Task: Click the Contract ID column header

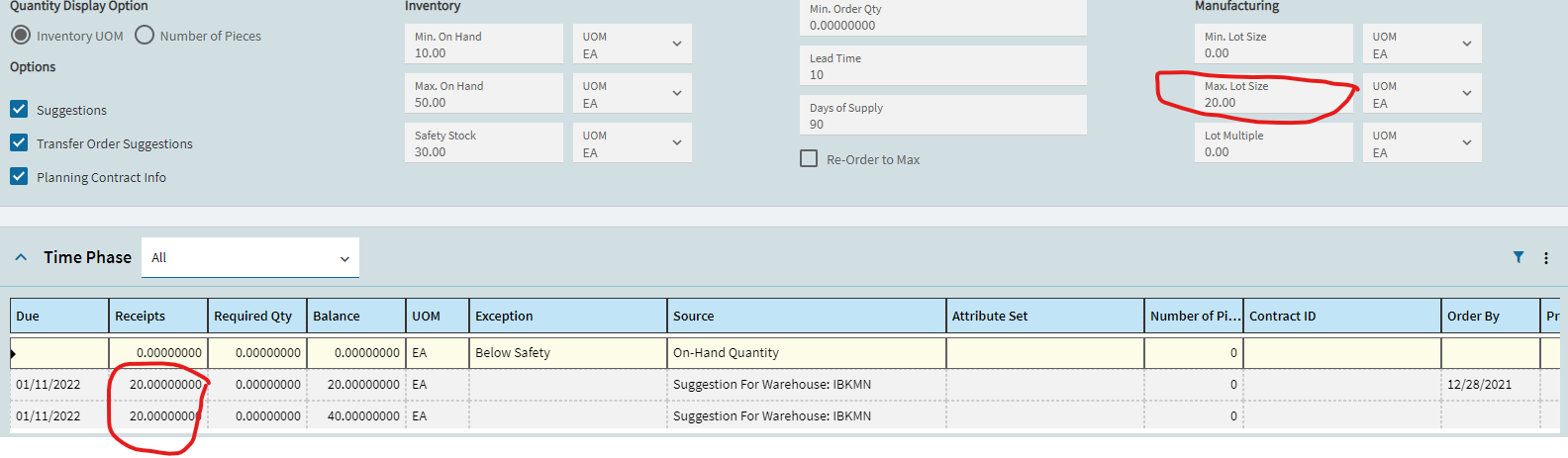Action: (1342, 316)
